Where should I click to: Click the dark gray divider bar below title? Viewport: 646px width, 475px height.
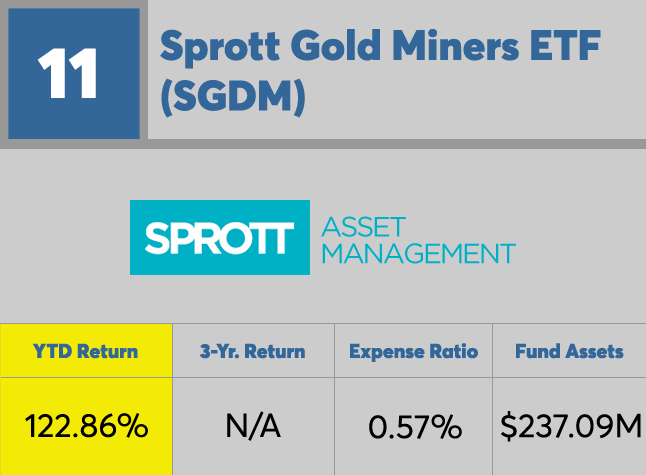click(x=400, y=143)
